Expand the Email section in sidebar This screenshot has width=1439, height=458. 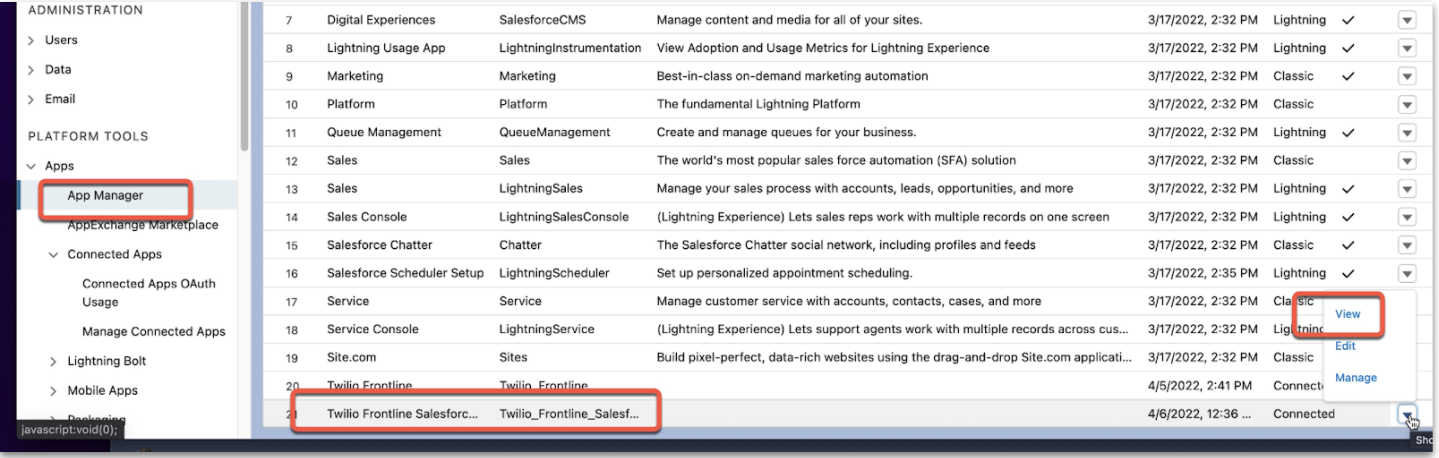coord(32,99)
